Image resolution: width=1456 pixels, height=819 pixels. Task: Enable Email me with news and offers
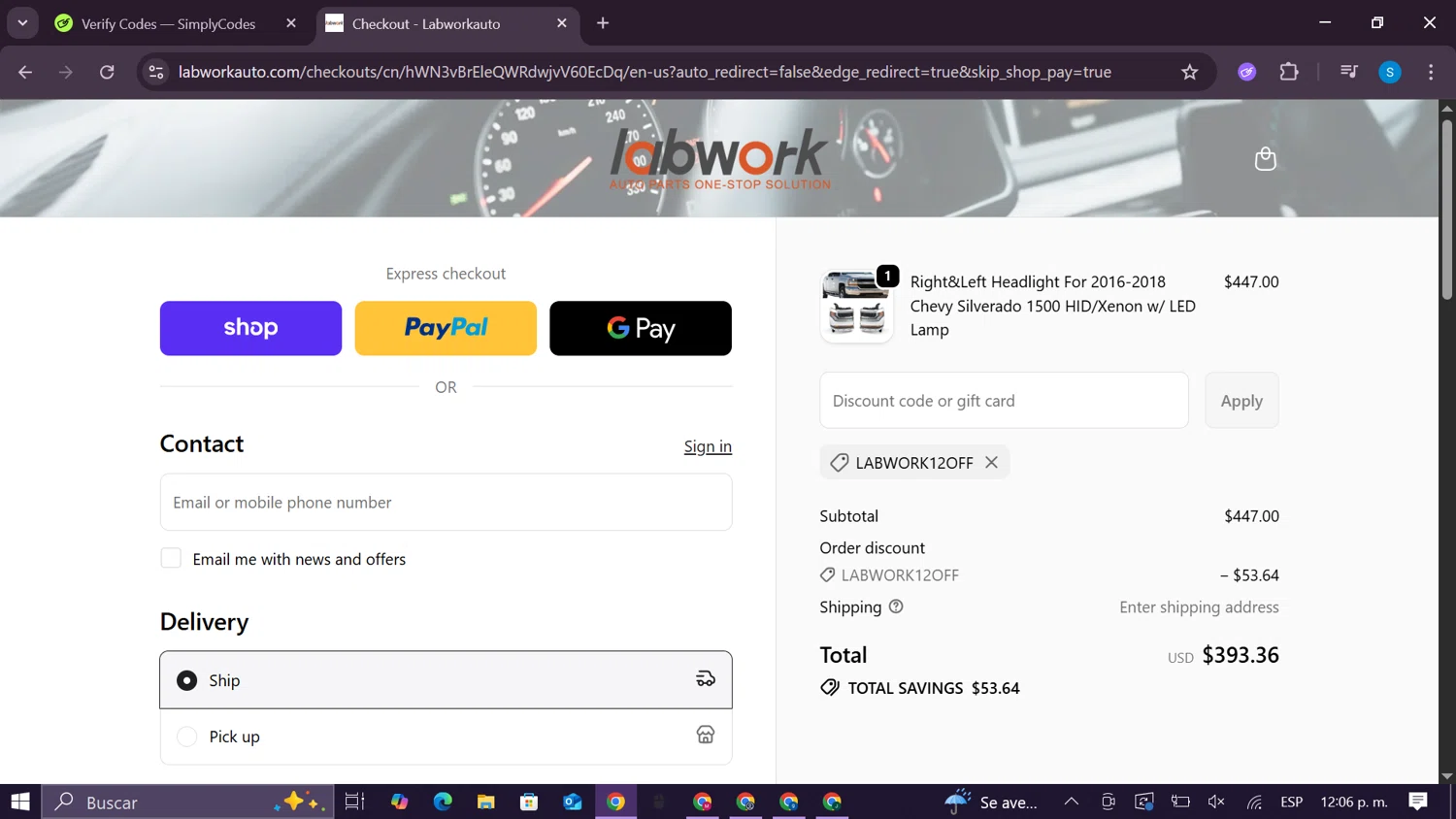pyautogui.click(x=171, y=558)
